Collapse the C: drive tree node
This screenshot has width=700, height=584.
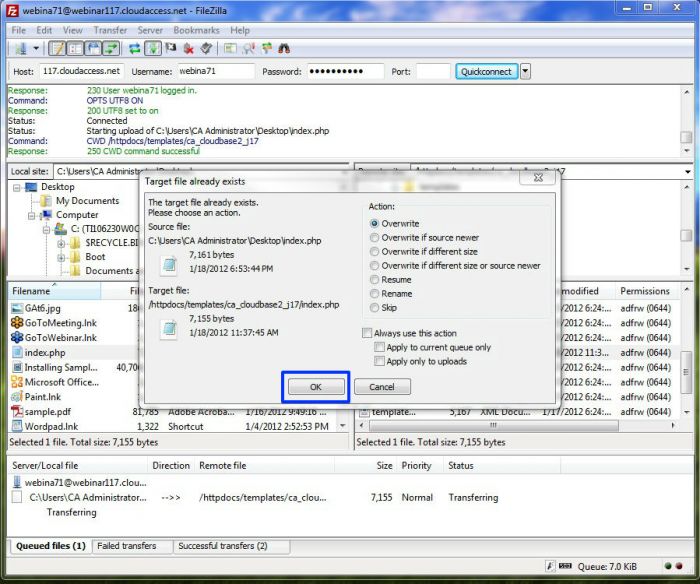pos(46,230)
